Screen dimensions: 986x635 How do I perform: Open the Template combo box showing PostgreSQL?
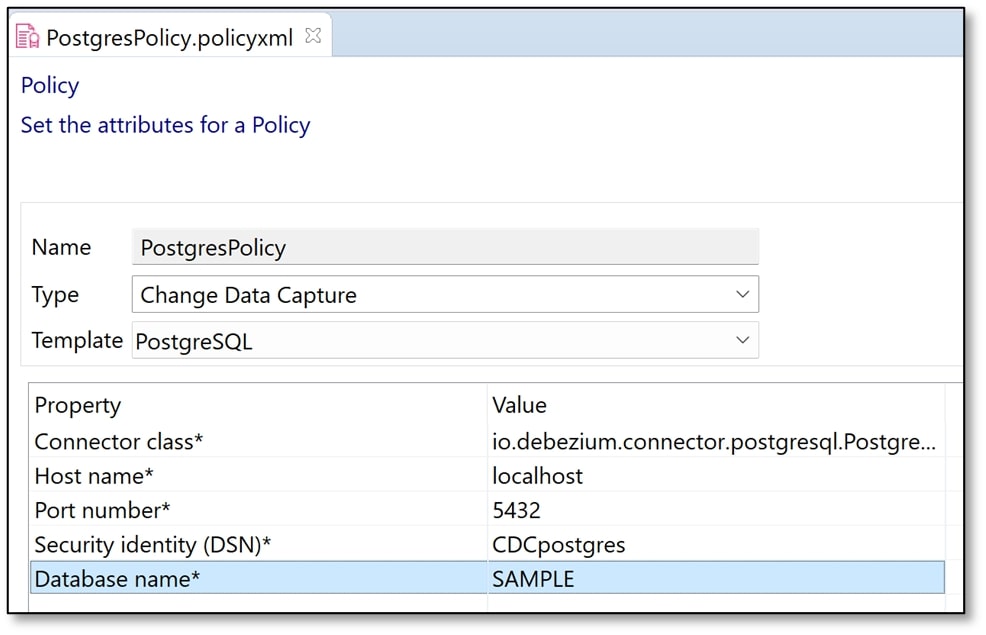[430, 341]
